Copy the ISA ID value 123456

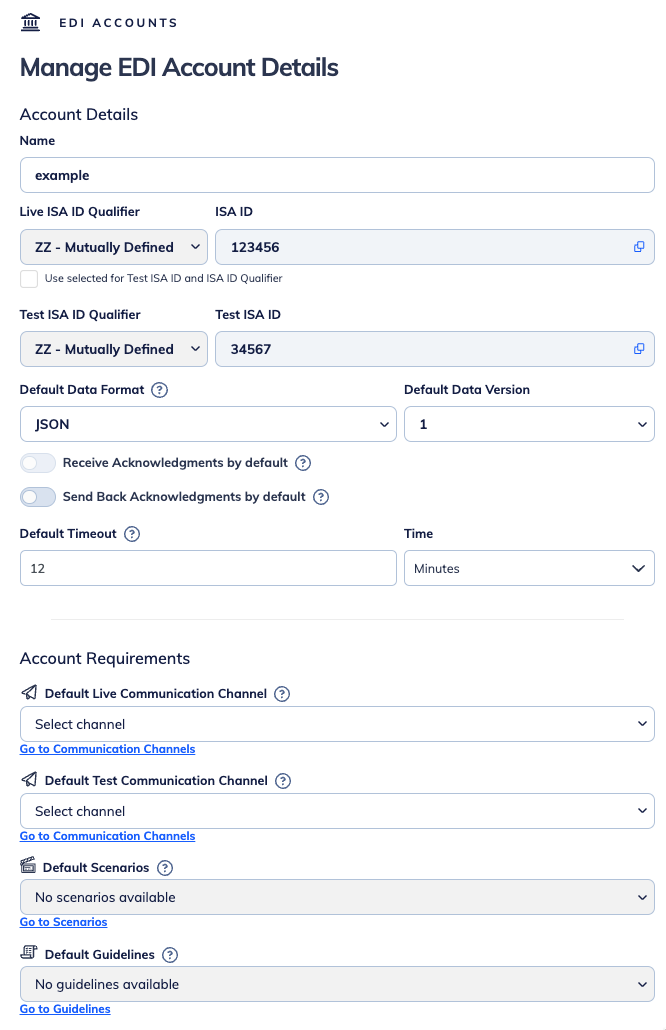pos(638,247)
